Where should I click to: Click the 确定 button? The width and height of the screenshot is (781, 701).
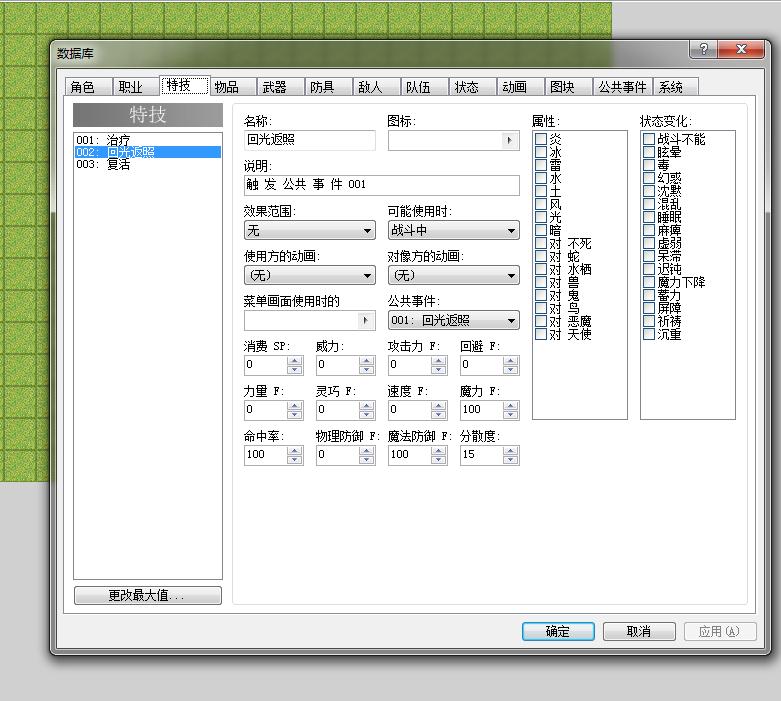tap(558, 631)
